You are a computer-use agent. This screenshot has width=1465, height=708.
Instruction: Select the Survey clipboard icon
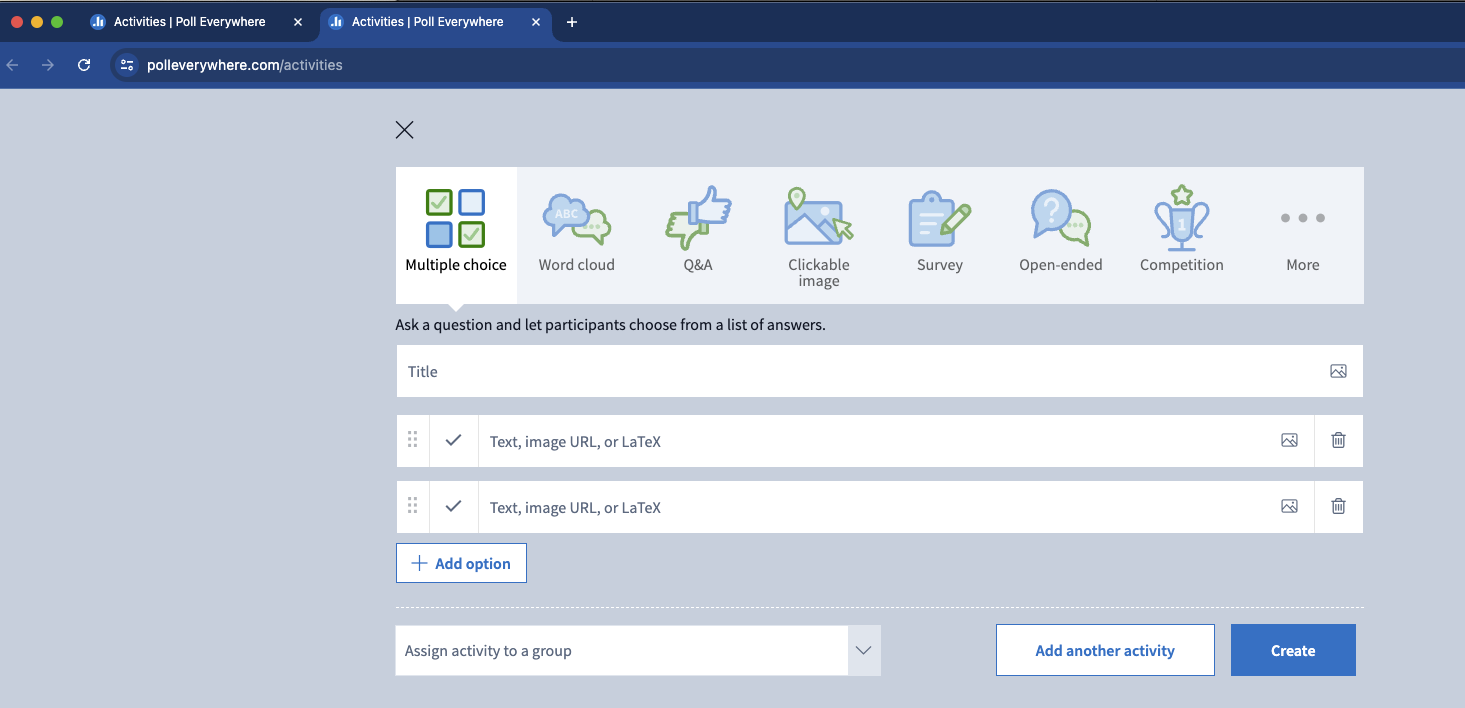(x=939, y=218)
